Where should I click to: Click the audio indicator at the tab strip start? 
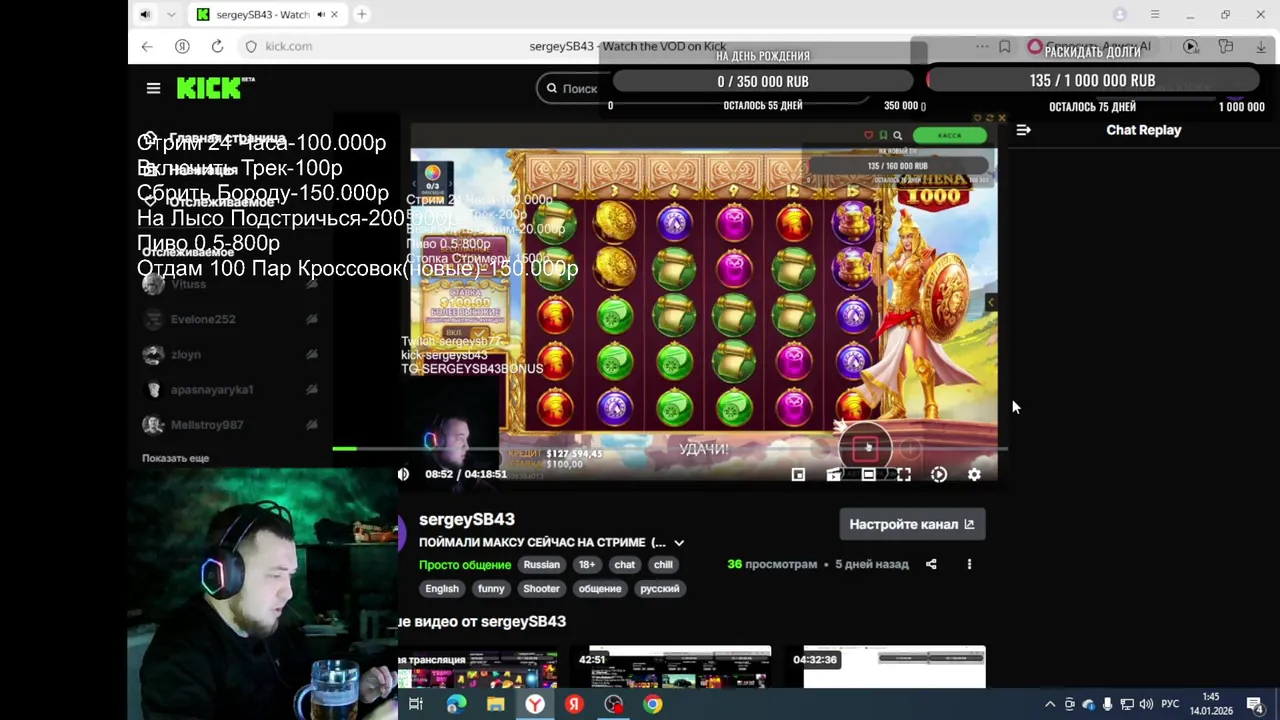[145, 14]
